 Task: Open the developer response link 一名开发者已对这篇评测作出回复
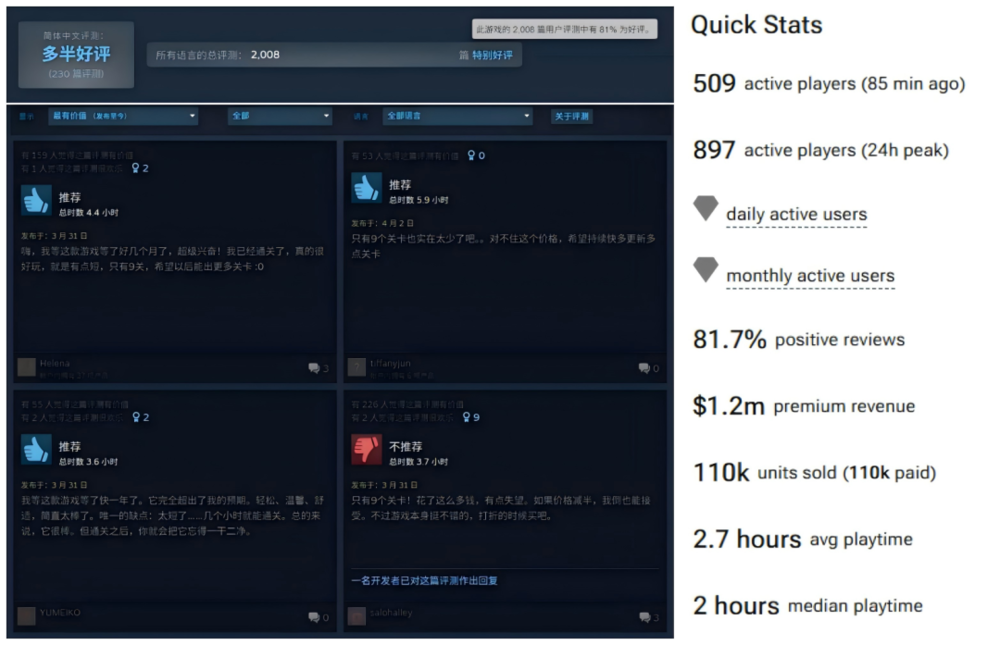[424, 581]
